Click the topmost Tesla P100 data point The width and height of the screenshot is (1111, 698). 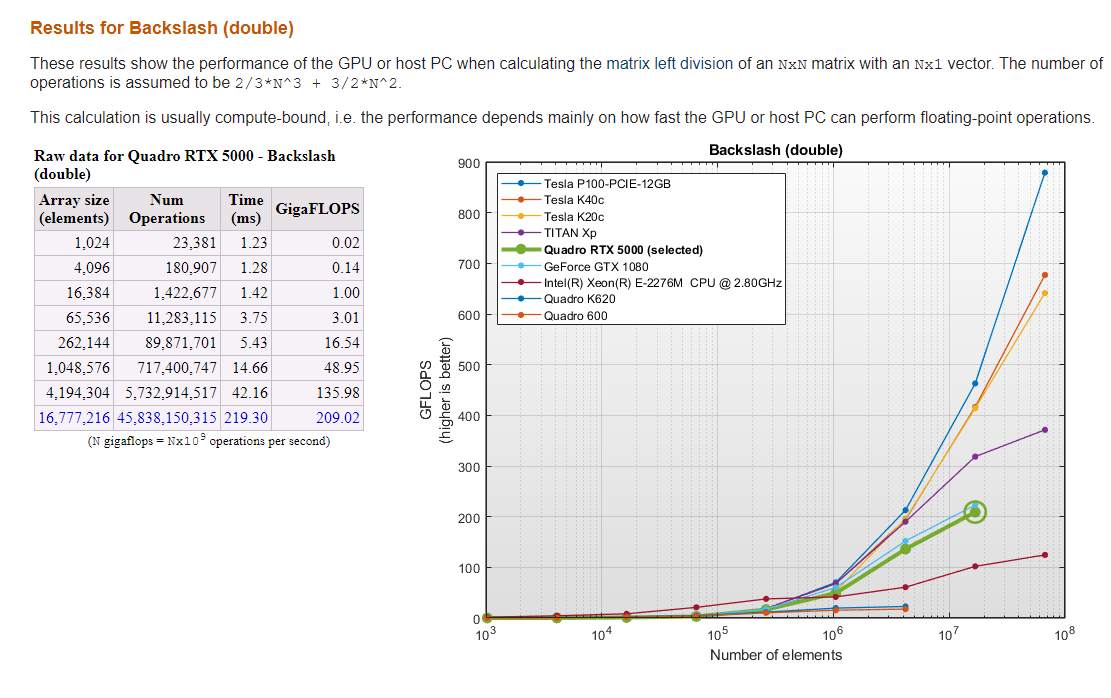pyautogui.click(x=1044, y=172)
